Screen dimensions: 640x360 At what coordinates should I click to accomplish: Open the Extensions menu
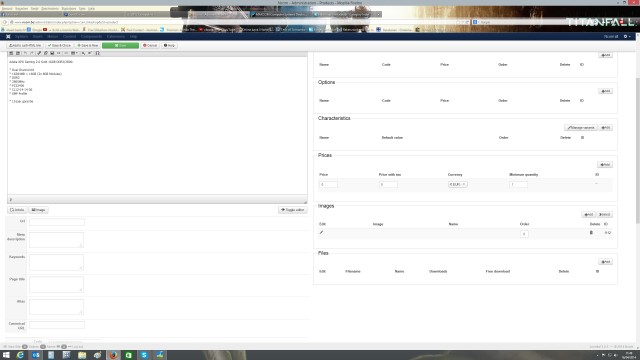[x=116, y=36]
